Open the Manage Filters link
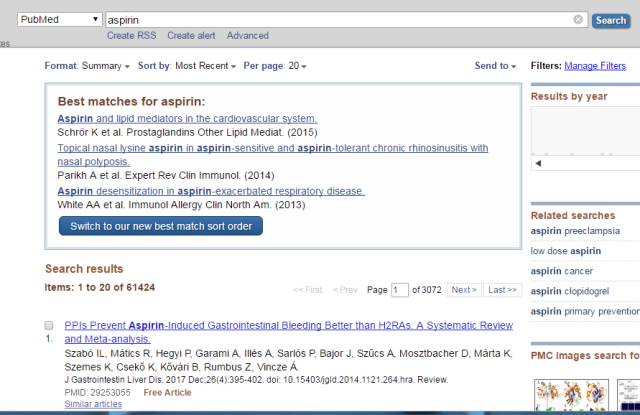 [x=595, y=66]
